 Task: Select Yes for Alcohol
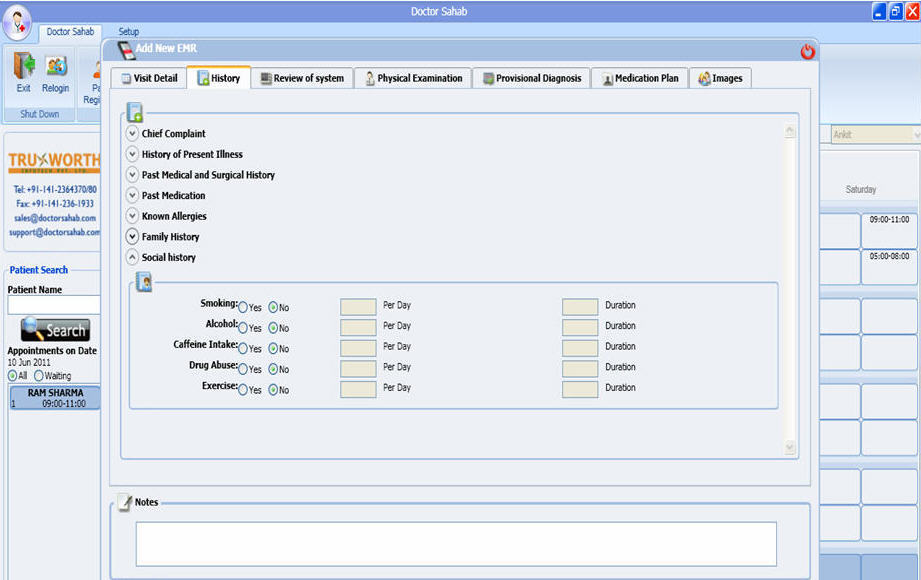(243, 328)
